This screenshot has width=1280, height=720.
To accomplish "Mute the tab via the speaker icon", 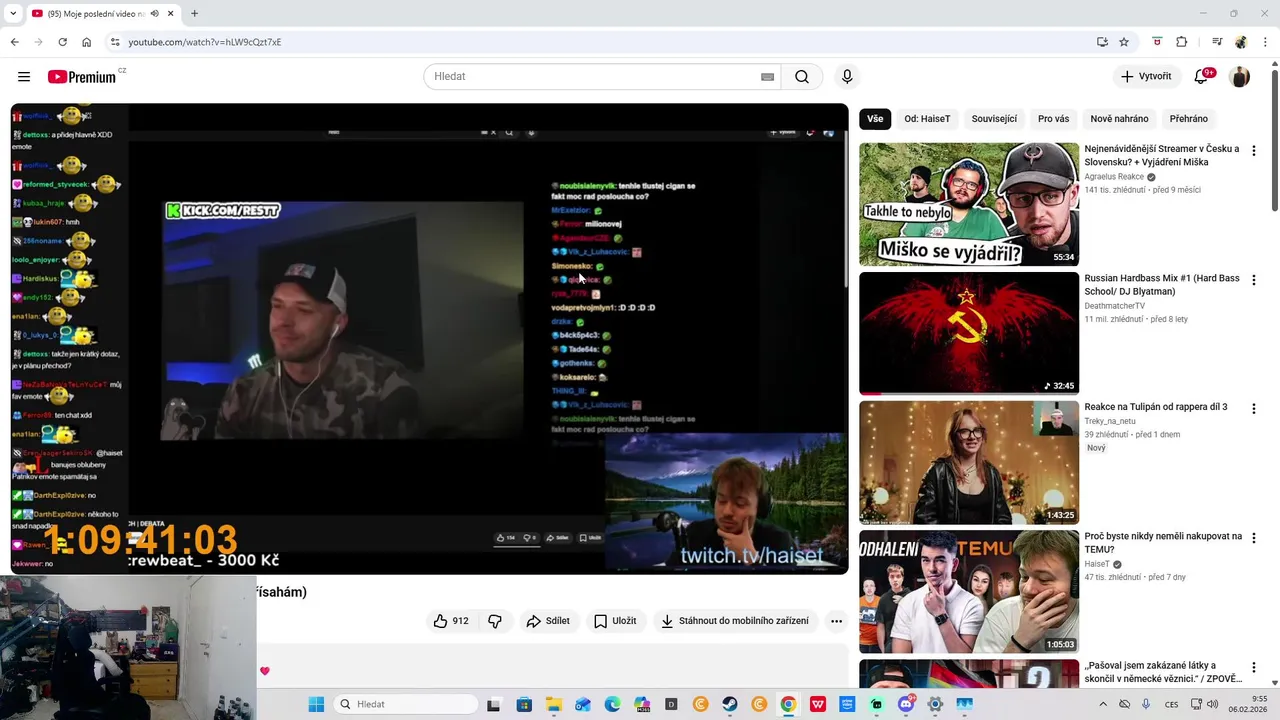I will pyautogui.click(x=155, y=13).
